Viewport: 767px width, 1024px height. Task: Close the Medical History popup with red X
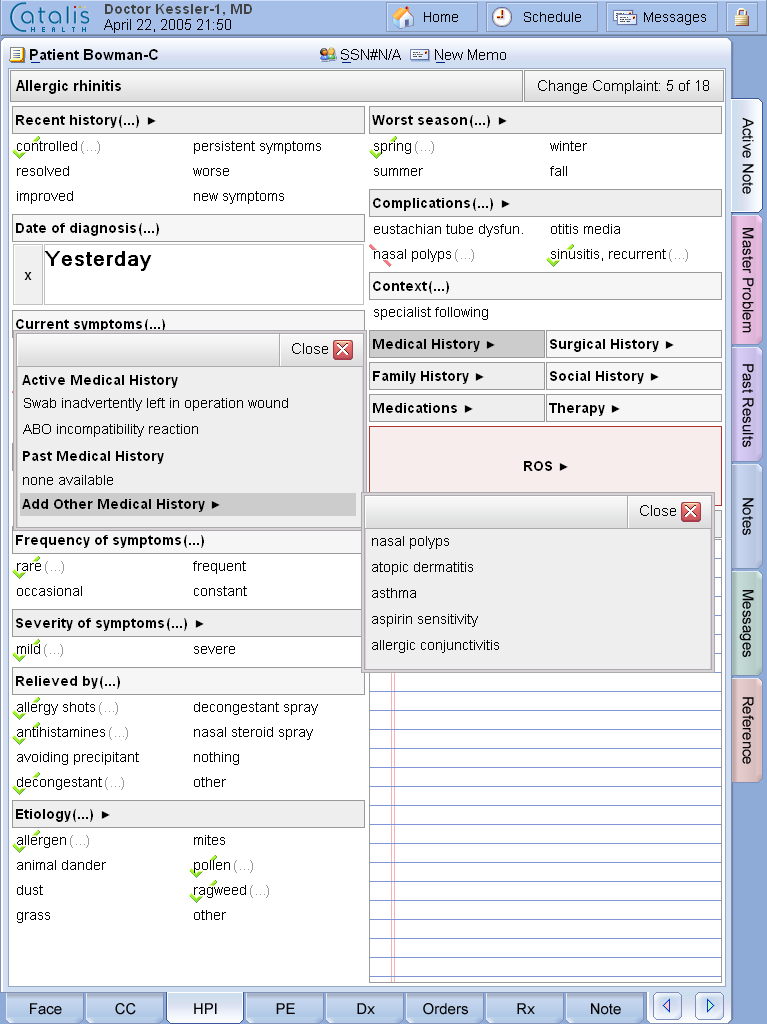click(343, 349)
